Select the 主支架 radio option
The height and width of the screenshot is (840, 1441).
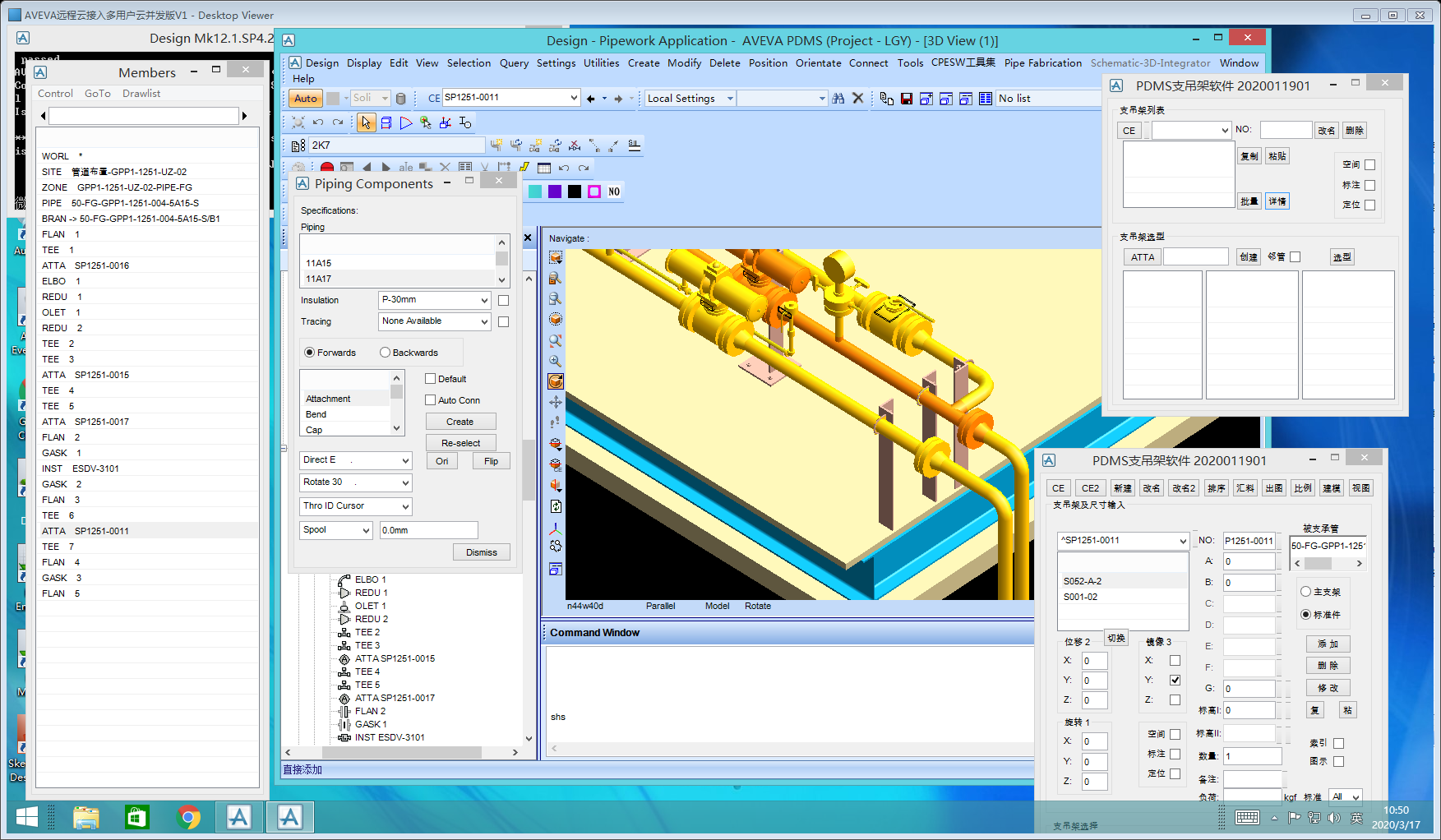[x=1305, y=592]
